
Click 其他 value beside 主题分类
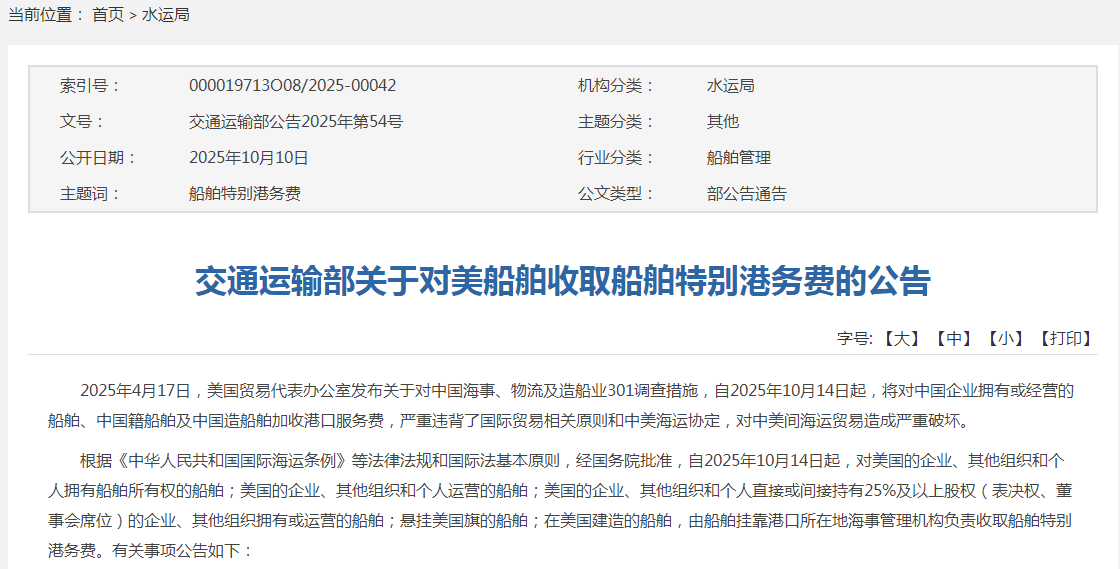pos(722,122)
